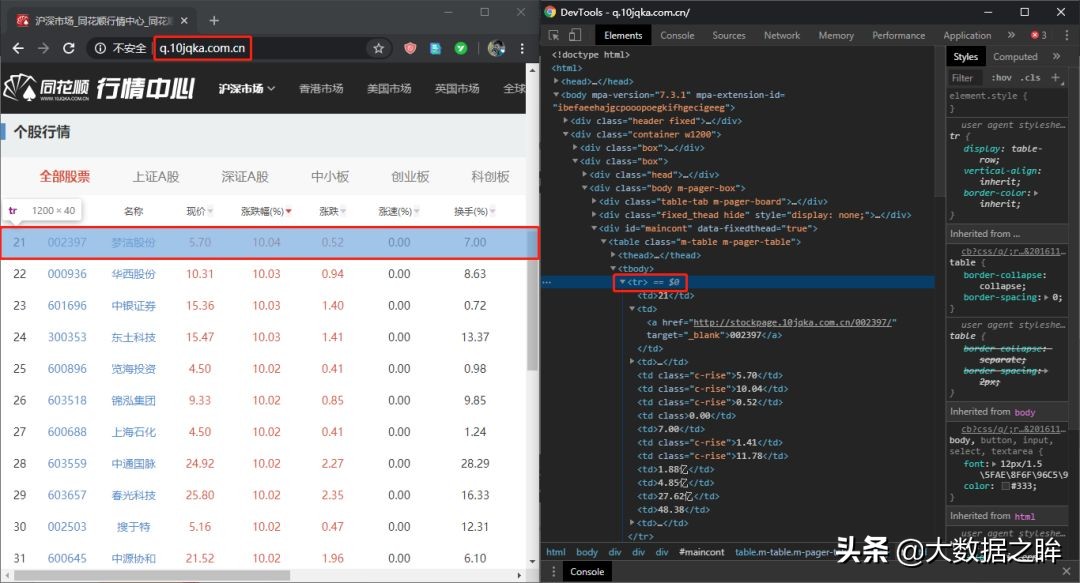1080x583 pixels.
Task: Collapse the tbody element node
Action: point(613,269)
